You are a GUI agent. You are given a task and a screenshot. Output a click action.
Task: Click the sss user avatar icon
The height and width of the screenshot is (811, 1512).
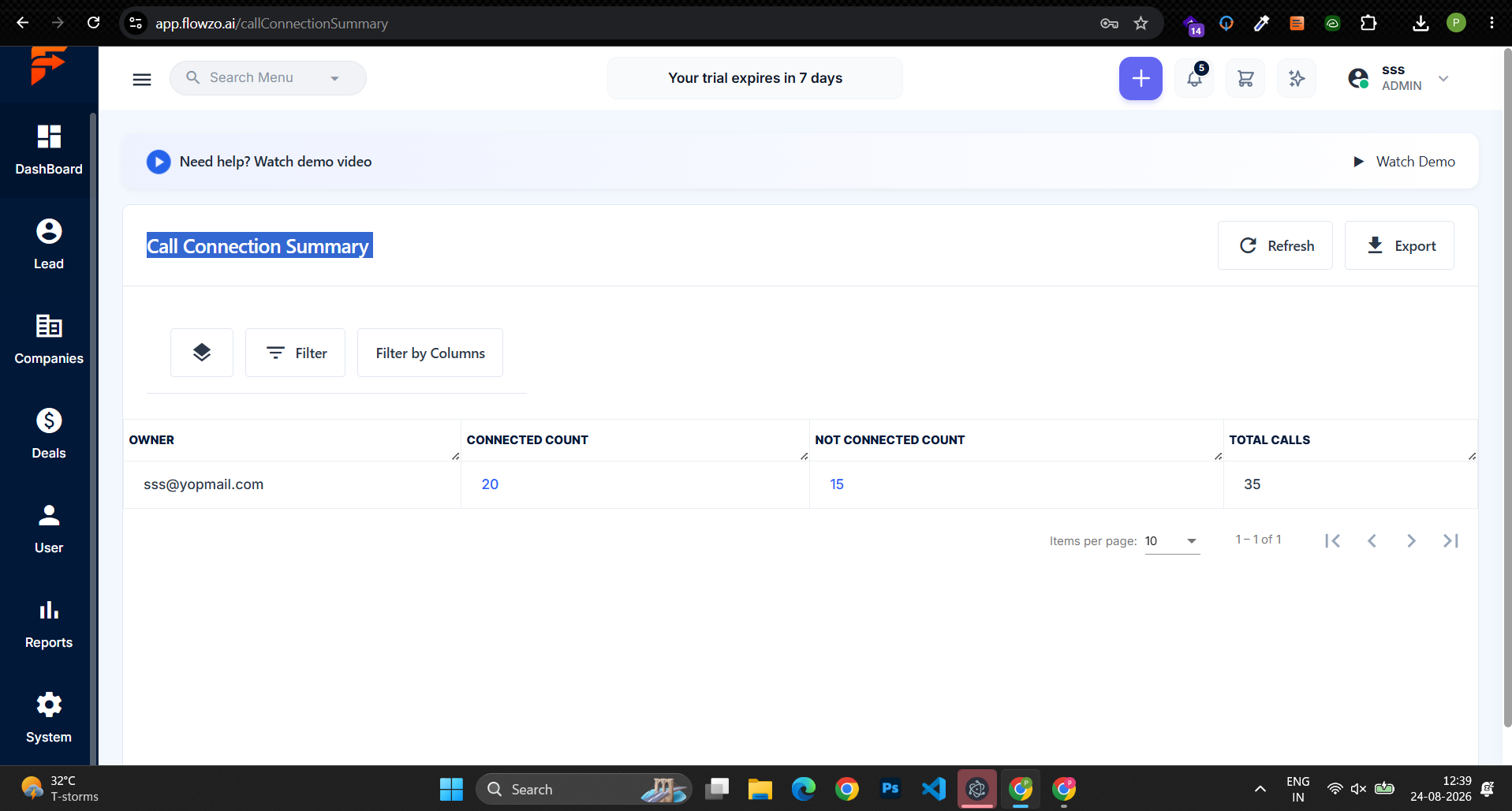click(1358, 78)
